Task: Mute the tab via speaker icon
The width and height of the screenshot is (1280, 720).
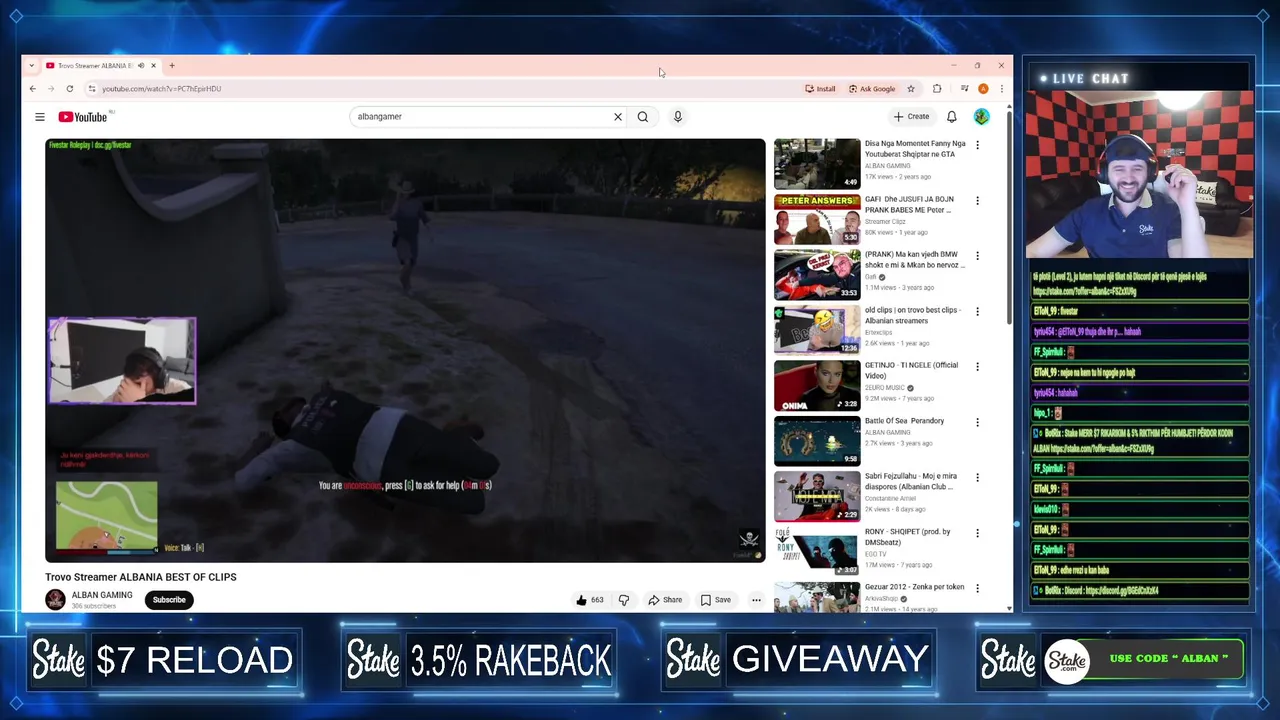Action: 141,66
